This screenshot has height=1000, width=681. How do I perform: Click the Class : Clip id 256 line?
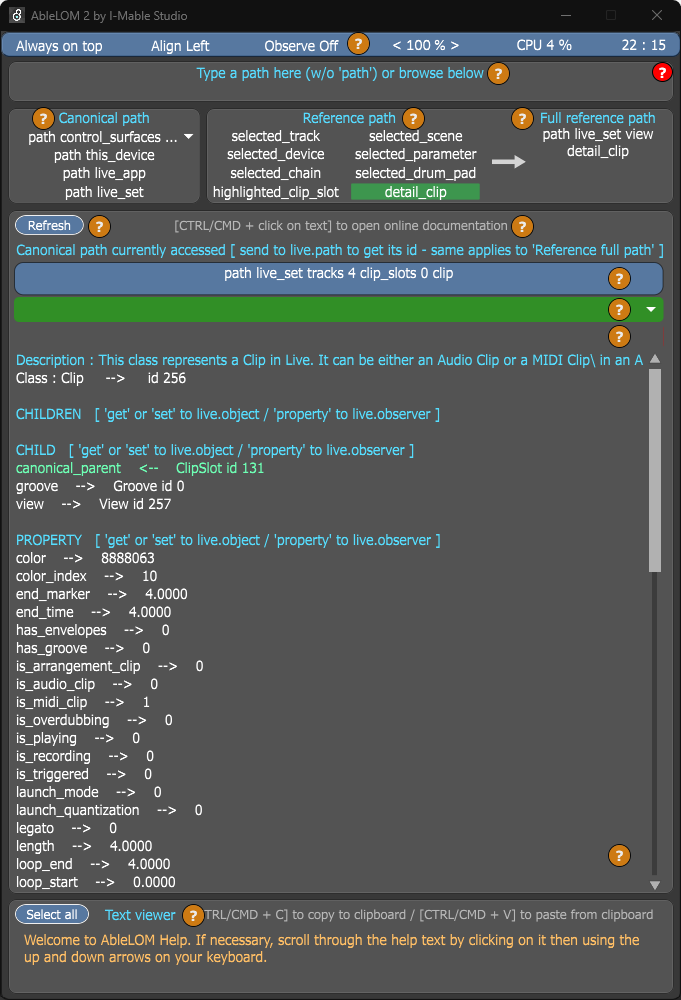point(101,378)
